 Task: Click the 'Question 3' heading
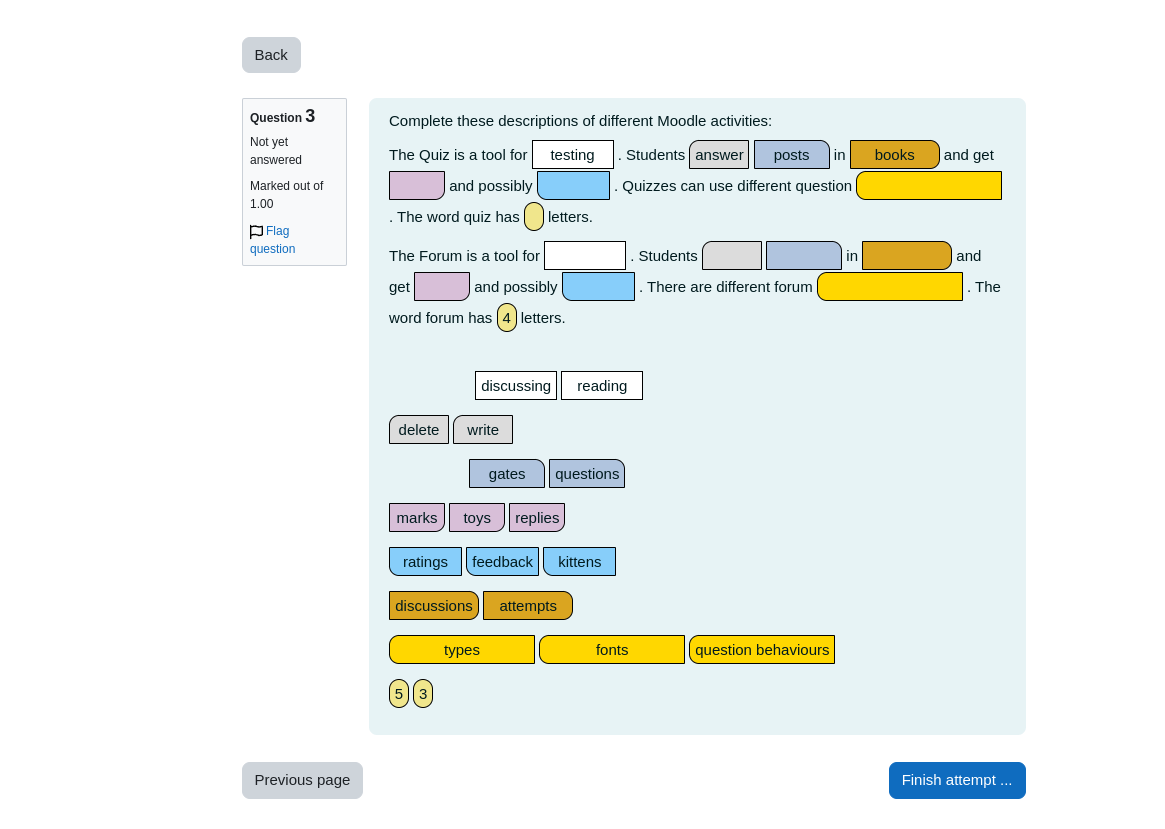coord(282,117)
